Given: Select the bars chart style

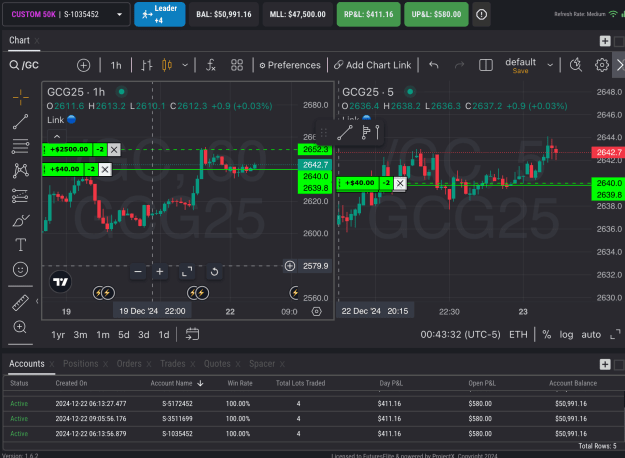Looking at the screenshot, I should pos(146,65).
